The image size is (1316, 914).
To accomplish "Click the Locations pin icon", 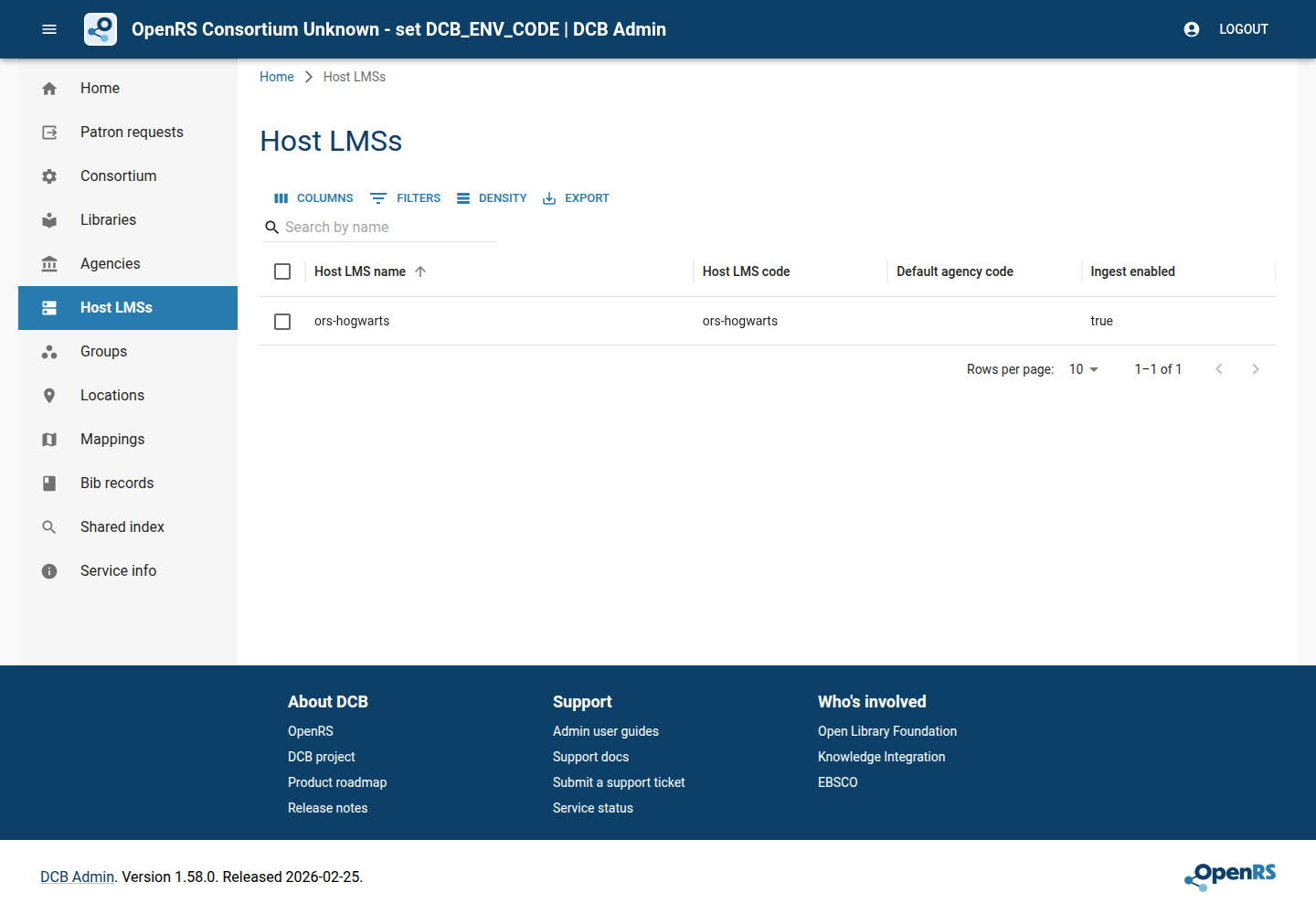I will tap(49, 396).
